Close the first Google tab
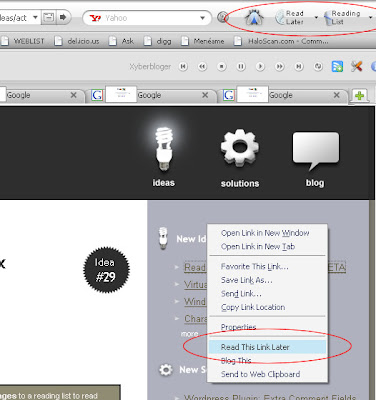Screen dimensions: 376x400 coord(73,95)
